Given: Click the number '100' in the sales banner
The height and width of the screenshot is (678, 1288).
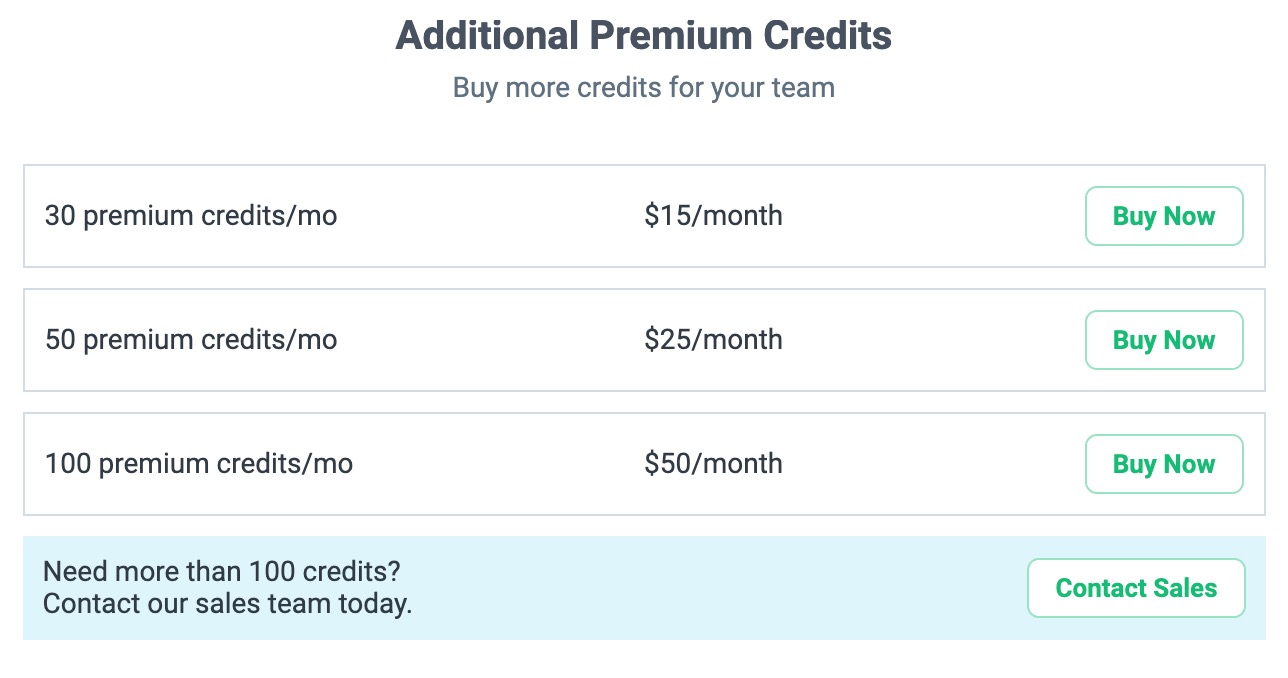Looking at the screenshot, I should click(273, 572).
